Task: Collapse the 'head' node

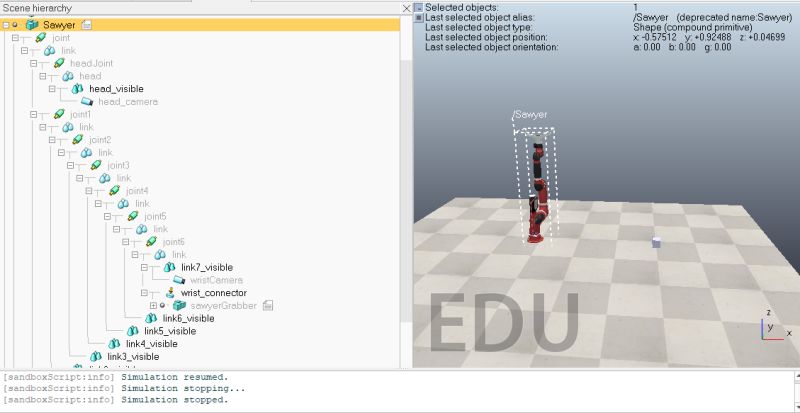Action: coord(43,76)
